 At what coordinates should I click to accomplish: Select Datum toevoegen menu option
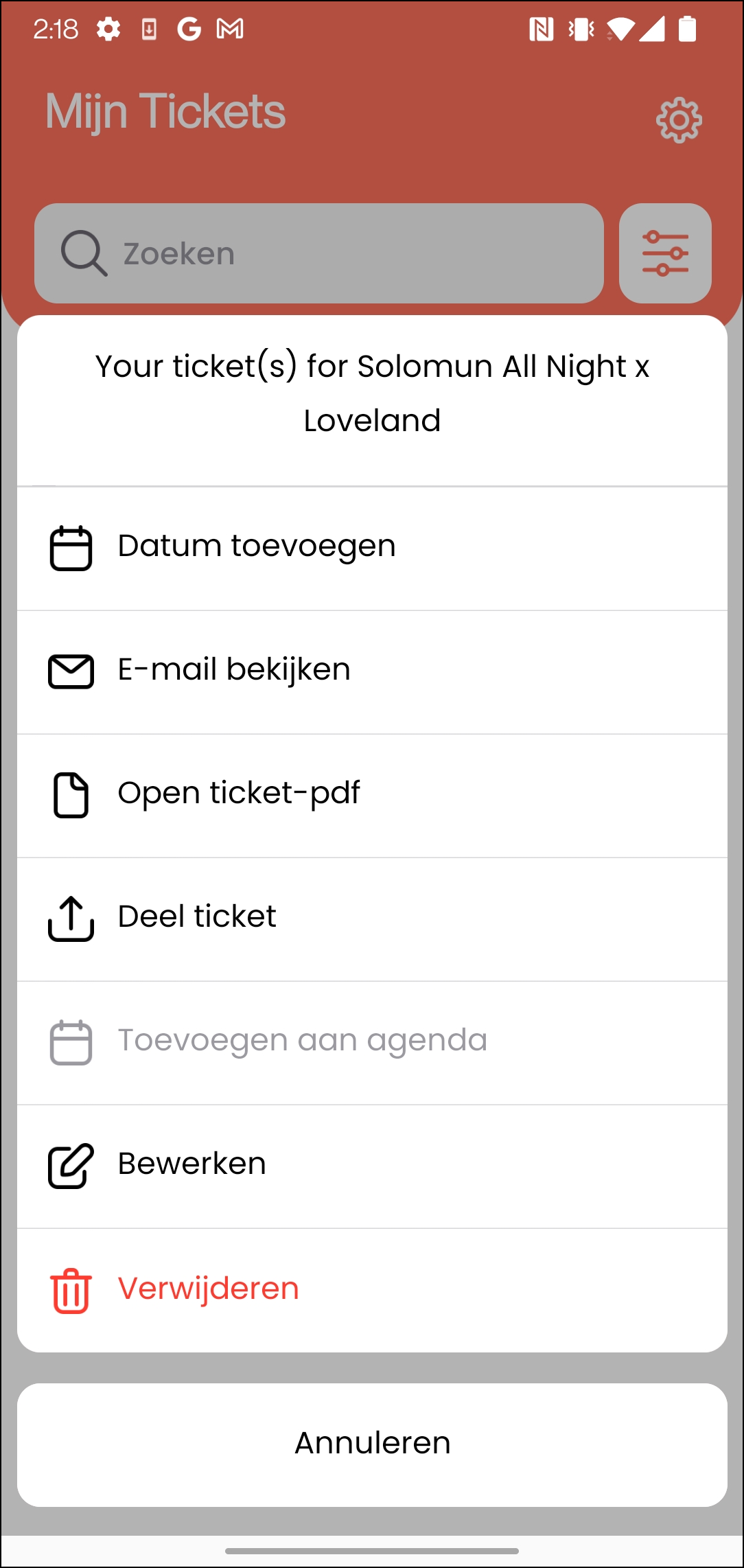(x=372, y=549)
